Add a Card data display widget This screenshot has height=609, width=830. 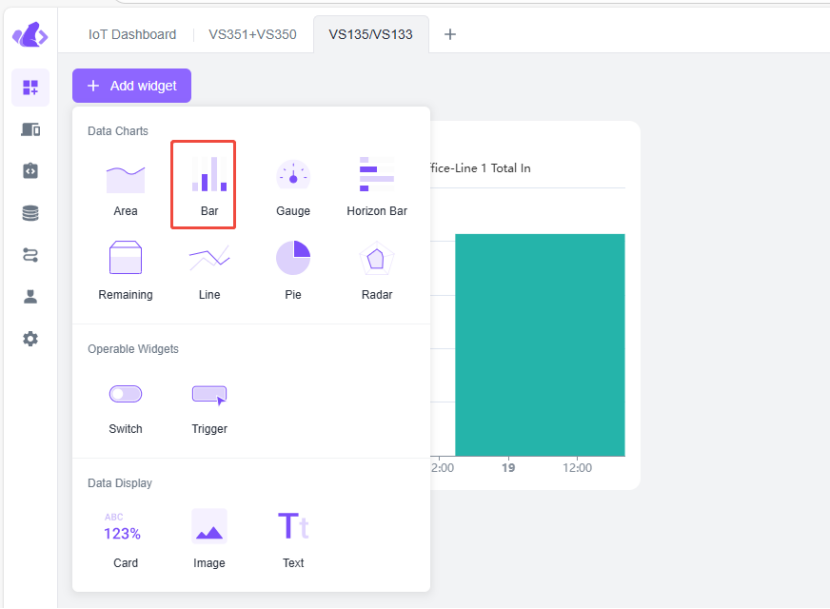click(x=125, y=539)
